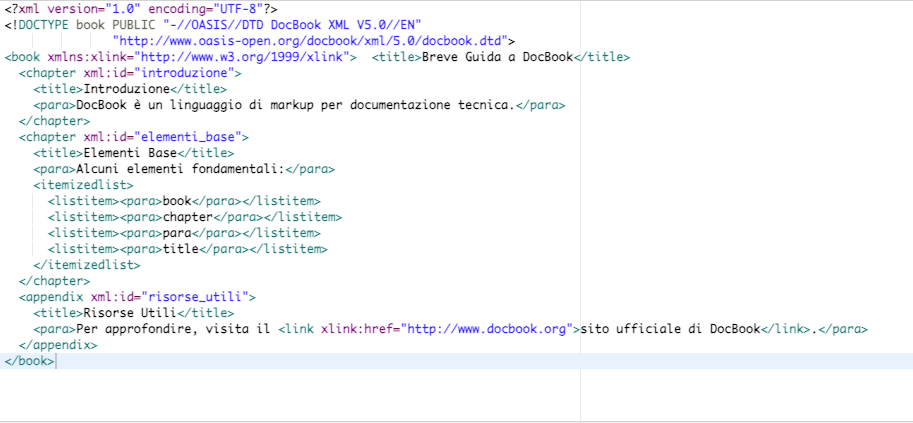
Task: Click the 'Introduzione' title text
Action: [126, 89]
